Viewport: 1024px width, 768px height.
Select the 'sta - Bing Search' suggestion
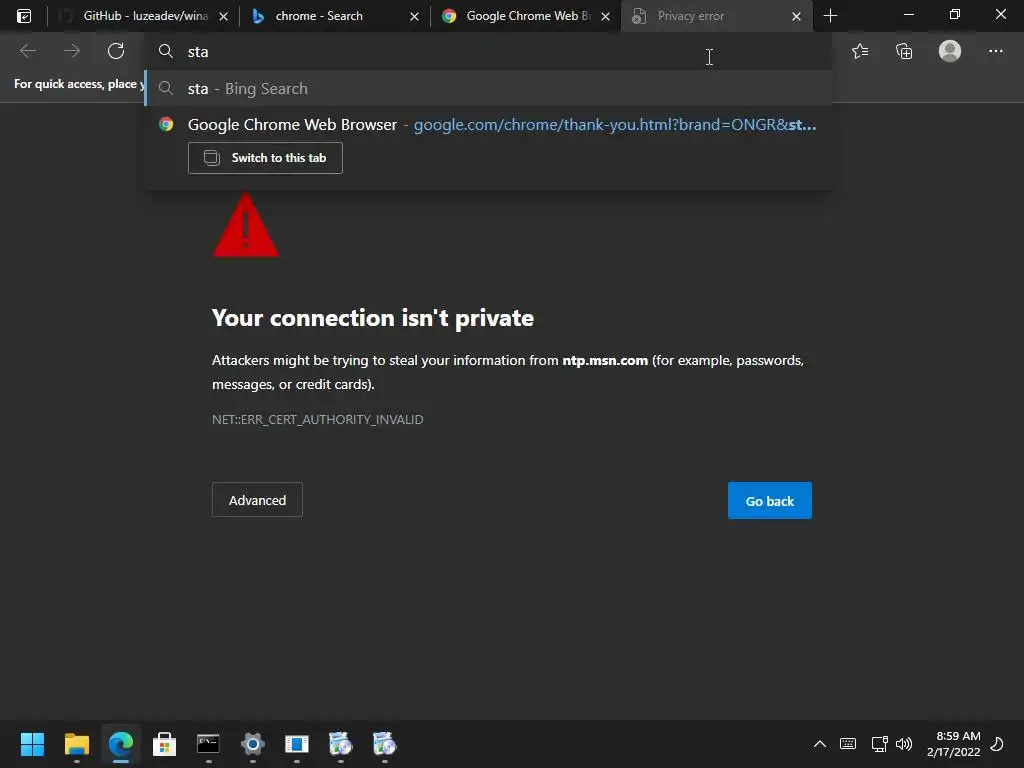488,88
